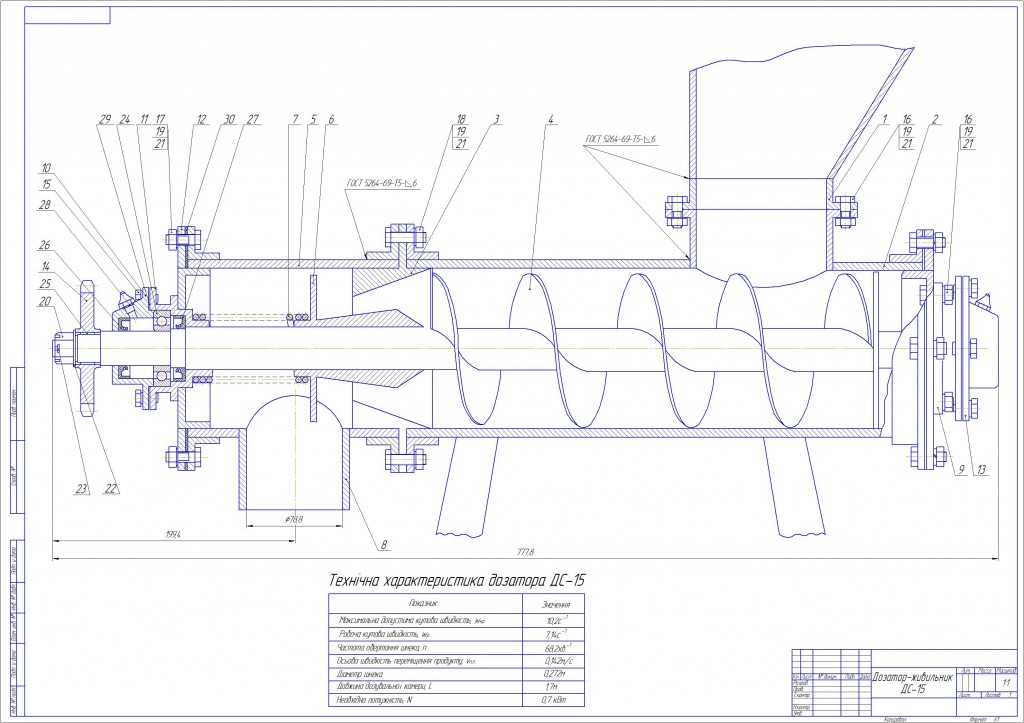This screenshot has height=723, width=1024.
Task: Click part callout number 22
Action: coord(112,489)
